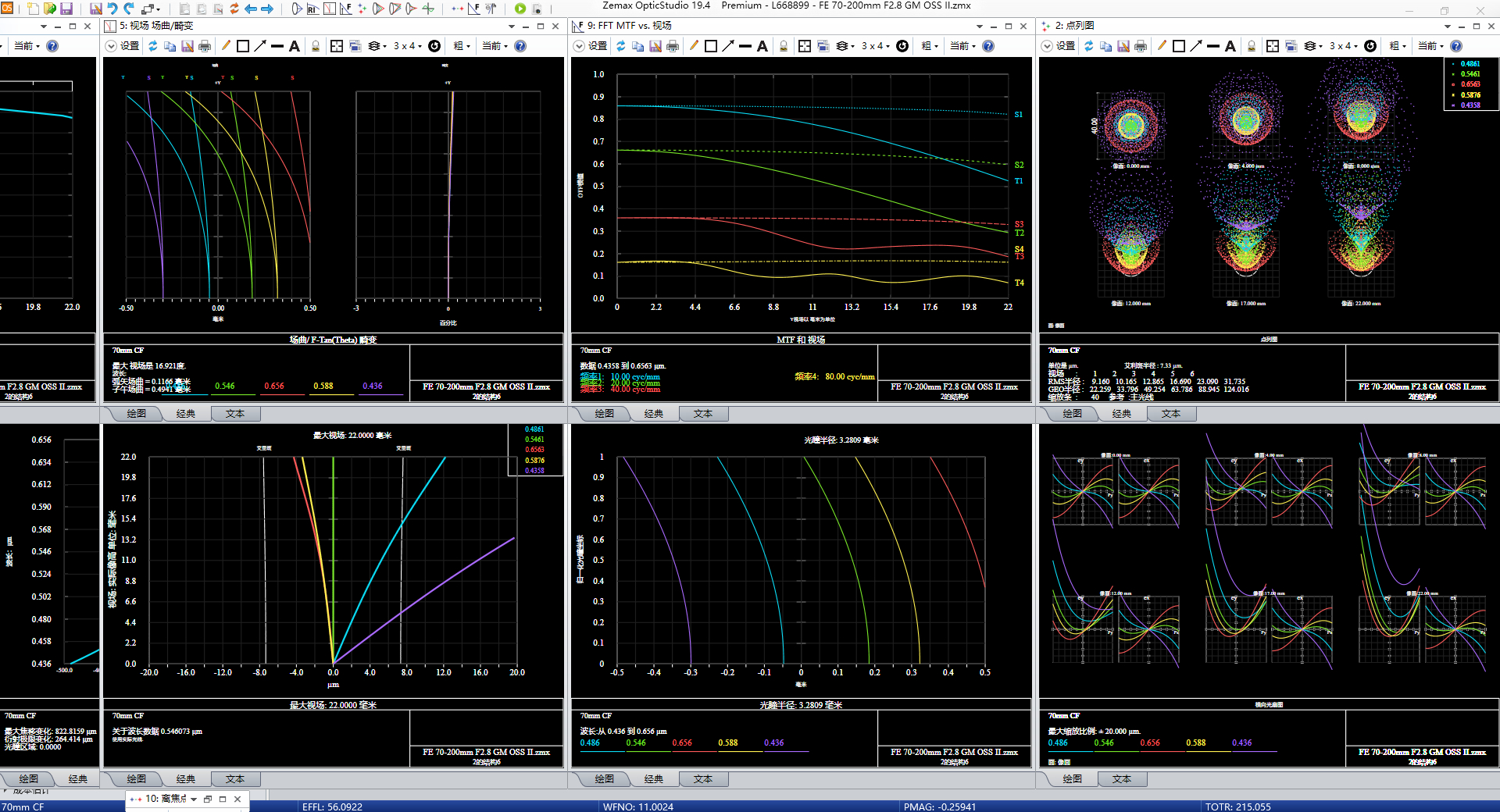Screen dimensions: 1500x812
Task: Print the field curvature/distortion plot
Action: 205,46
